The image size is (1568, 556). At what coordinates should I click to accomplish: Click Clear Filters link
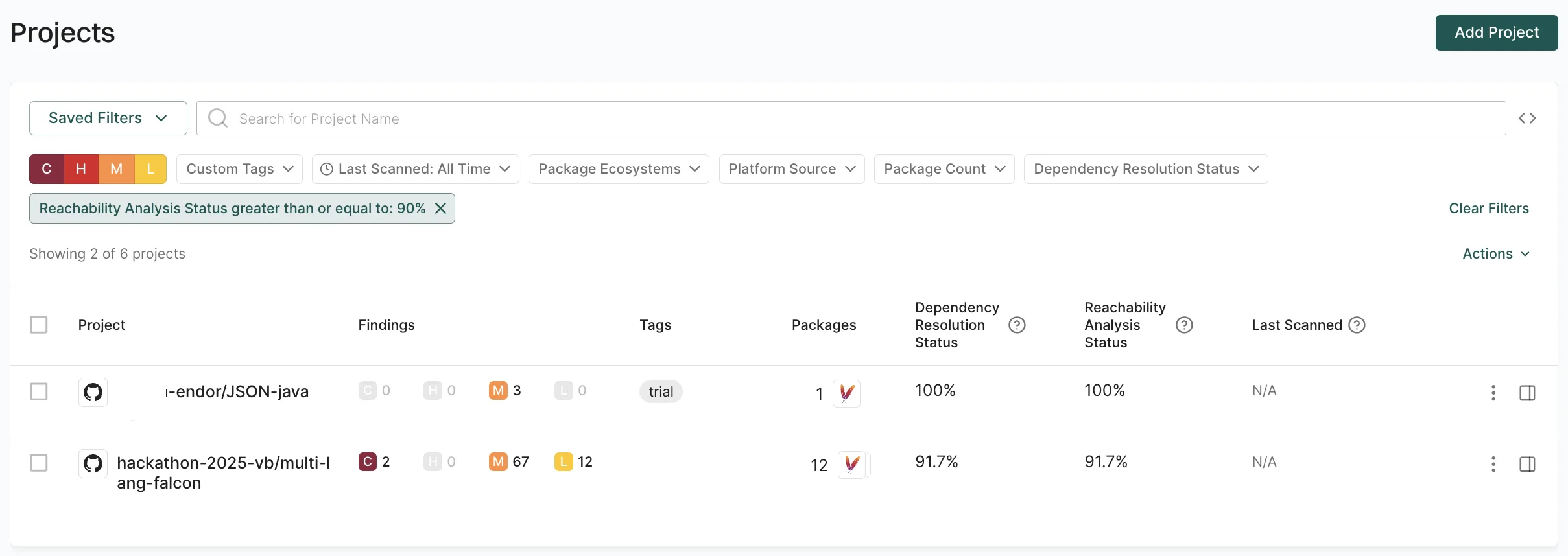pyautogui.click(x=1489, y=208)
